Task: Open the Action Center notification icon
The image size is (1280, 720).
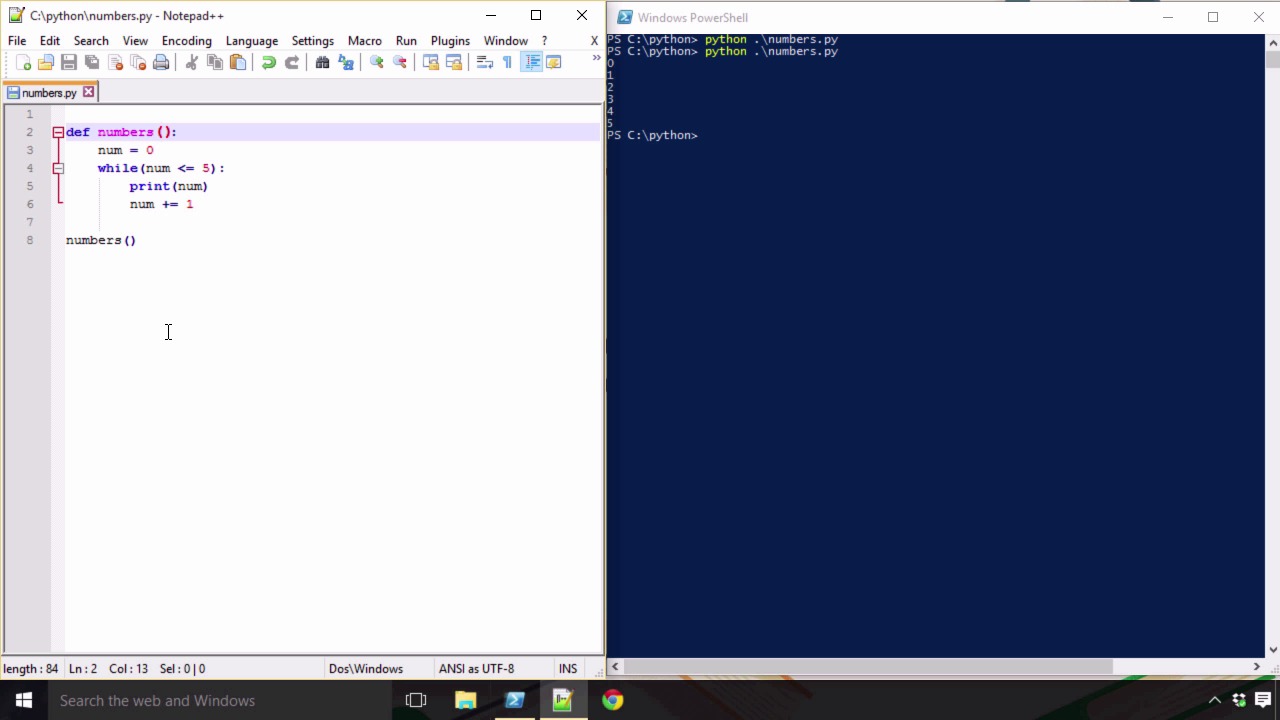Action: tap(1263, 700)
